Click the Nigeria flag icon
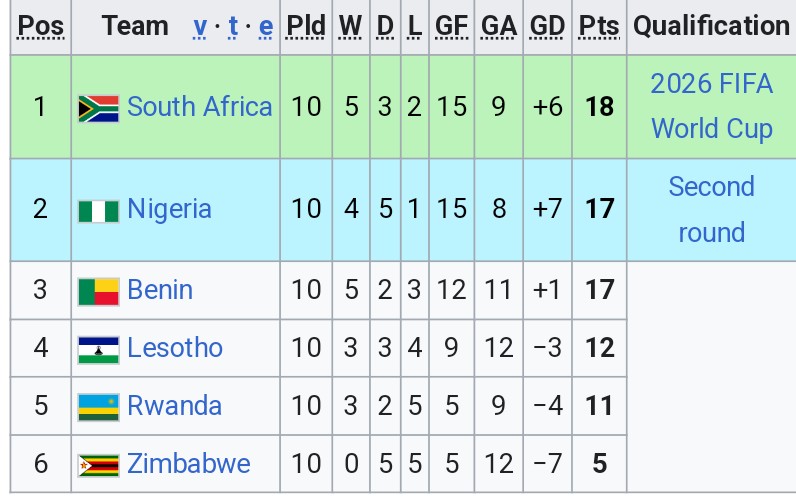Screen dimensions: 796x502 98,210
